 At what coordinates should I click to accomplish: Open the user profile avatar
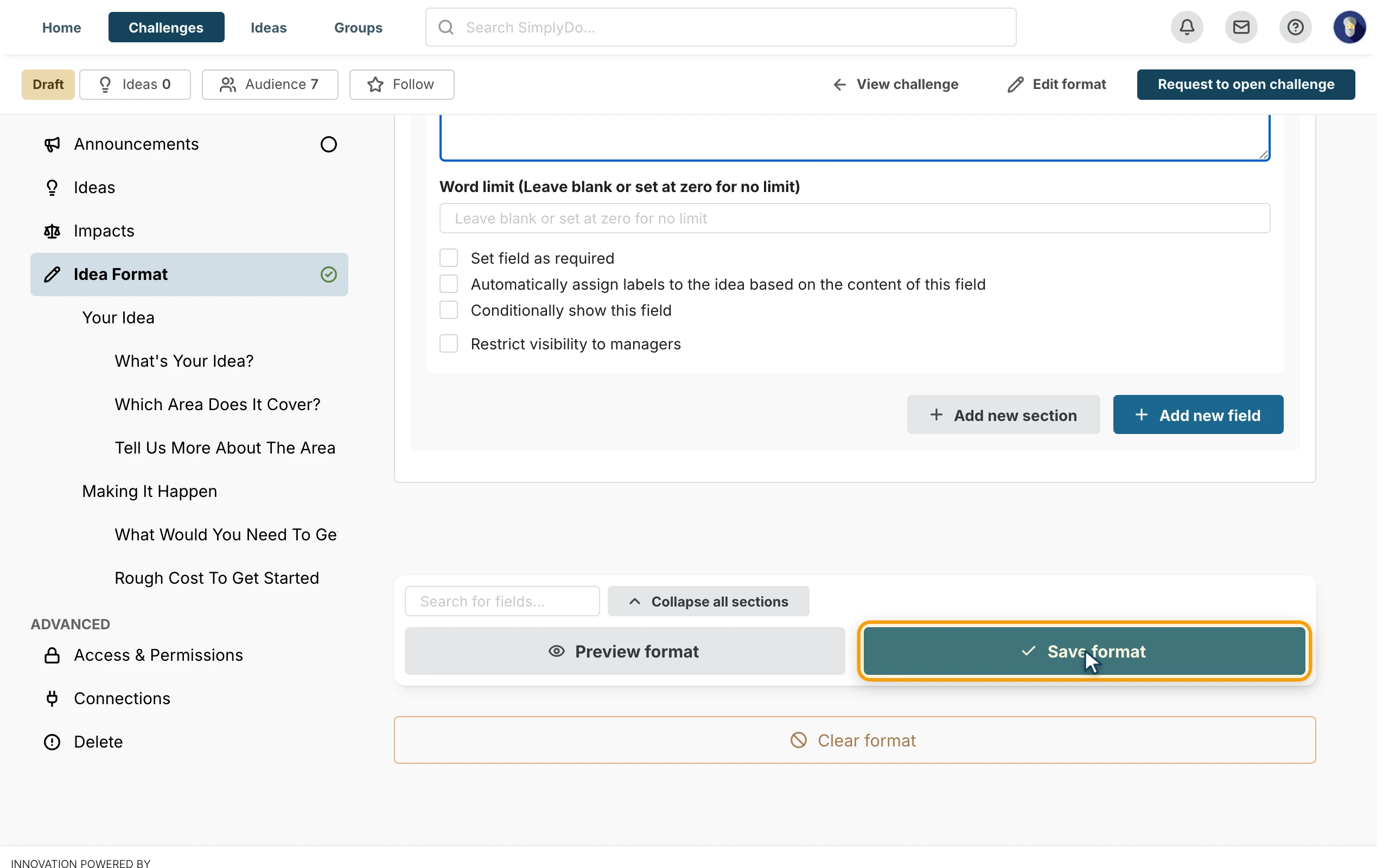1349,27
